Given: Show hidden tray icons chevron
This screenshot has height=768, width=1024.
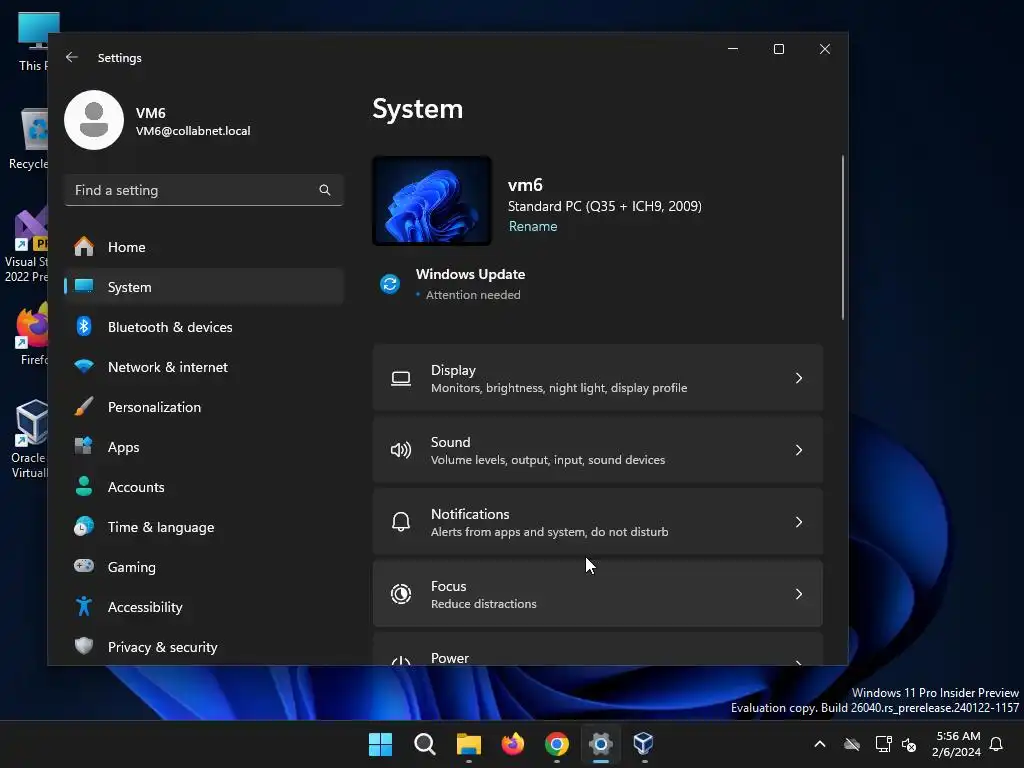Looking at the screenshot, I should (820, 744).
